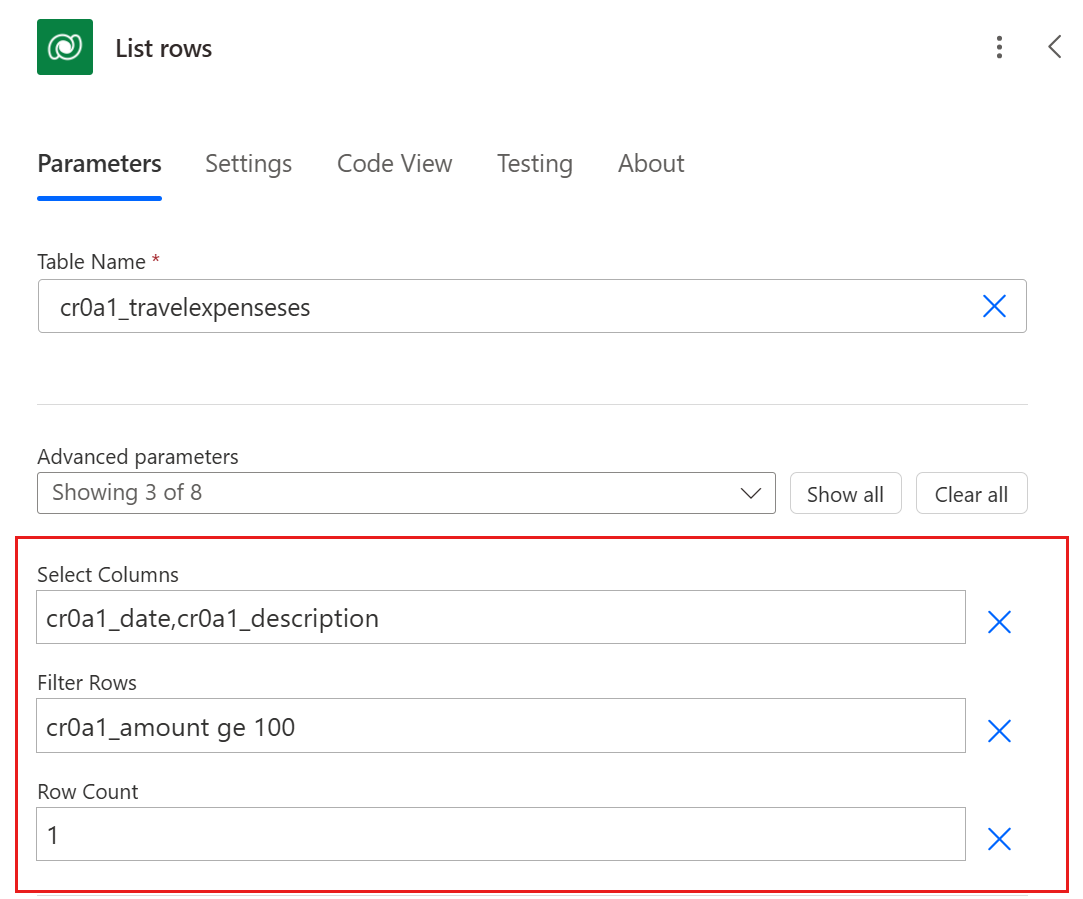Click the green Dataverse connector icon
The width and height of the screenshot is (1083, 899).
click(64, 46)
